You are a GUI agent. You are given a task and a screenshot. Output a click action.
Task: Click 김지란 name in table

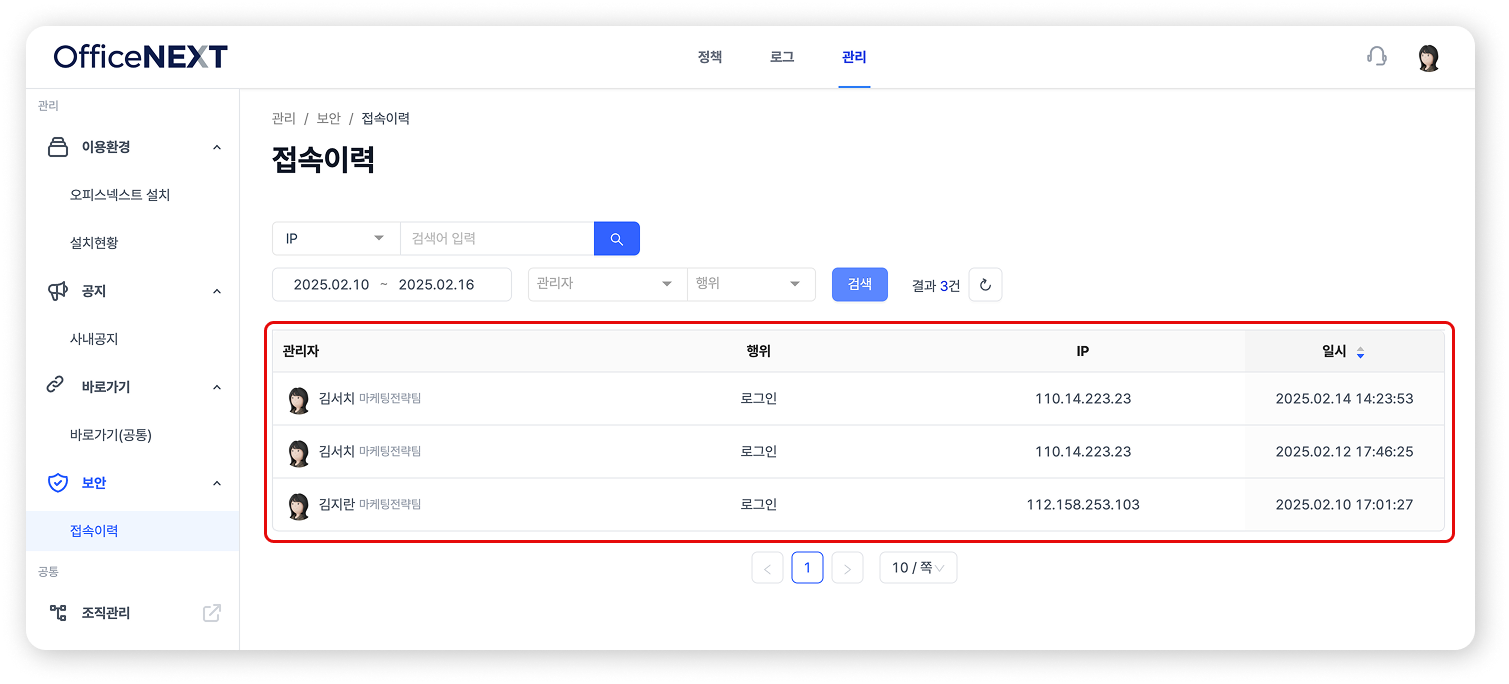point(337,505)
